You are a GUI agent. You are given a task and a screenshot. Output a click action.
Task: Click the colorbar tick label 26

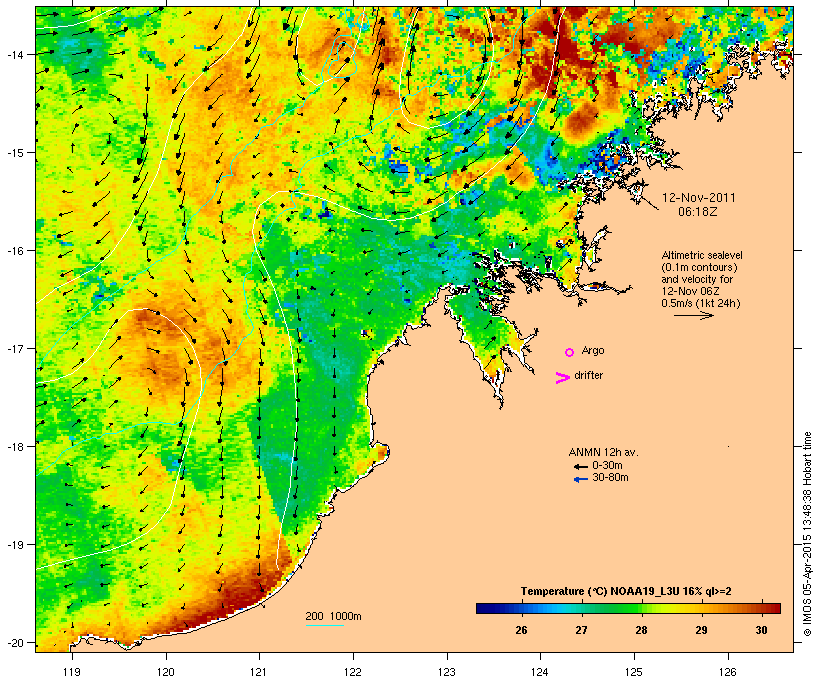pyautogui.click(x=521, y=630)
